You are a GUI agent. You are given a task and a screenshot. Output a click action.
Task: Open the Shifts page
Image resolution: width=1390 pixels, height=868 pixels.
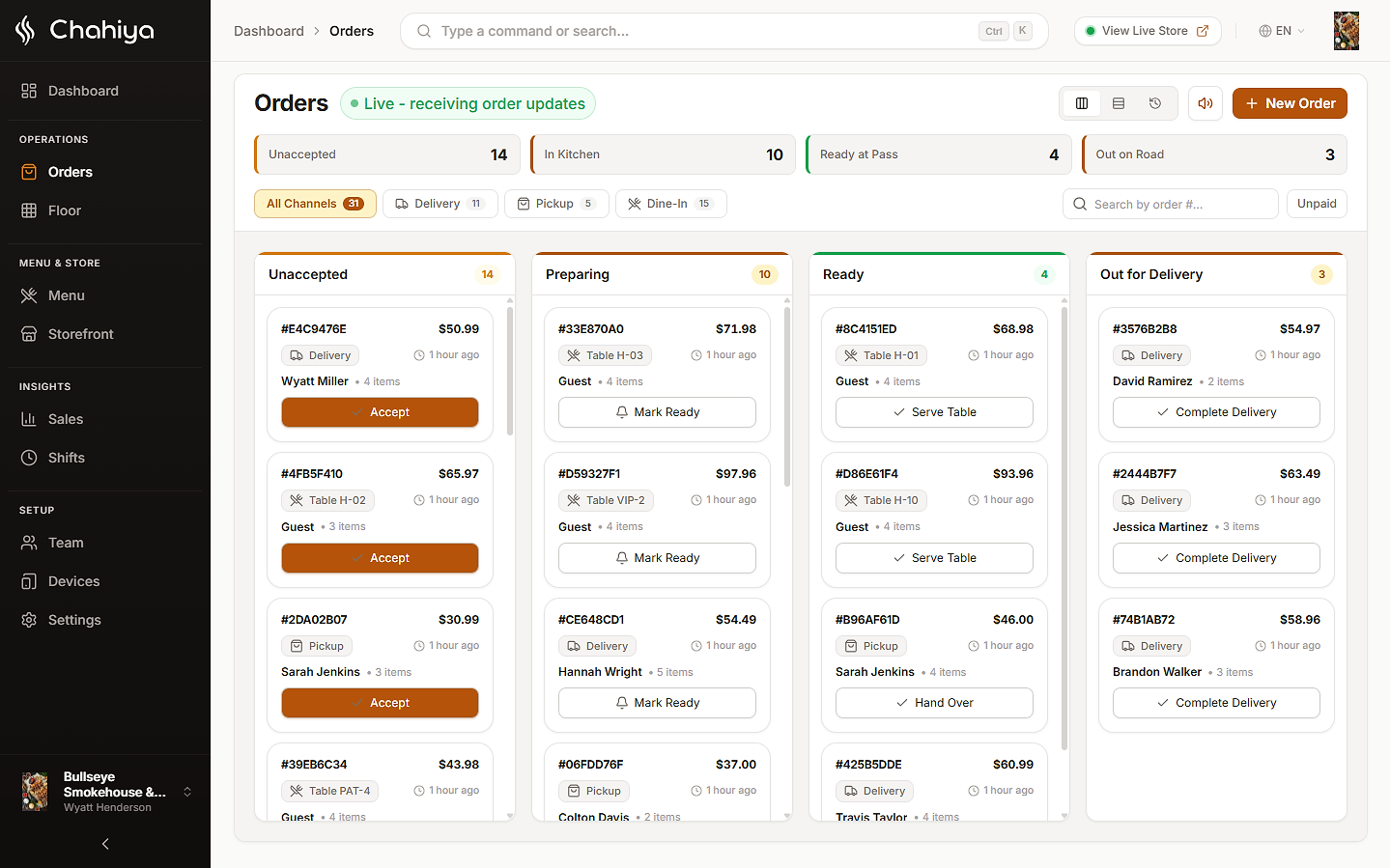[105, 458]
